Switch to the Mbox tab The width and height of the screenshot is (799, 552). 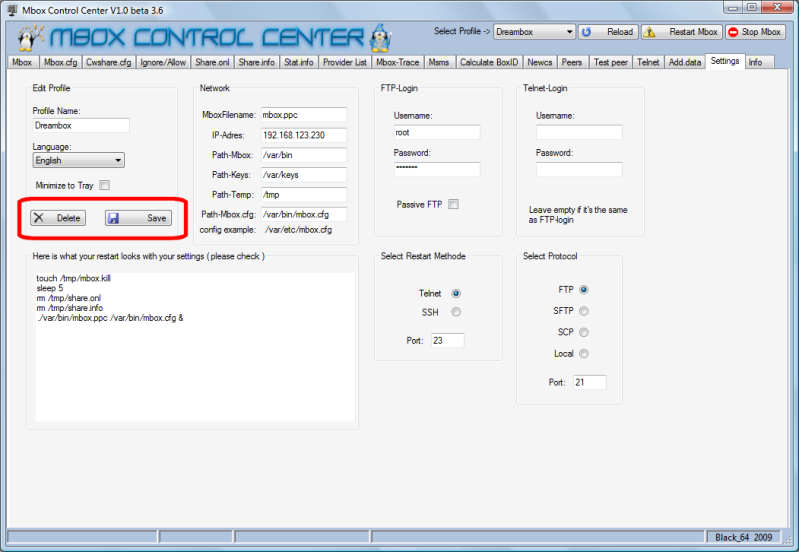tap(22, 62)
